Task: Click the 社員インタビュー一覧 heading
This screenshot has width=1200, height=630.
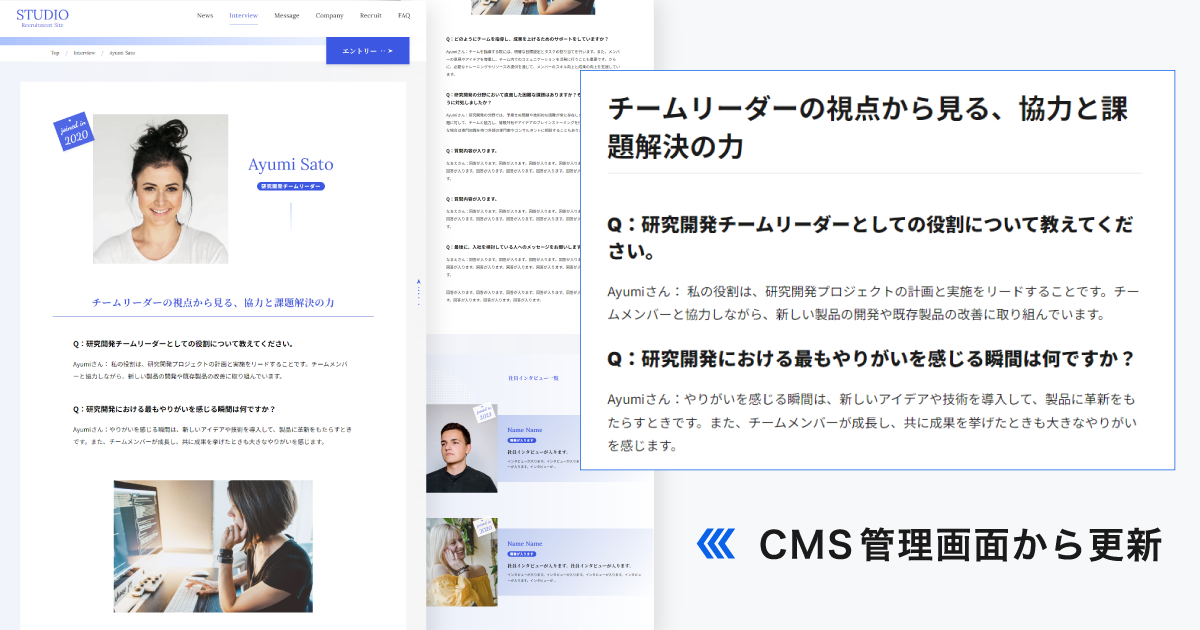Action: pyautogui.click(x=533, y=378)
